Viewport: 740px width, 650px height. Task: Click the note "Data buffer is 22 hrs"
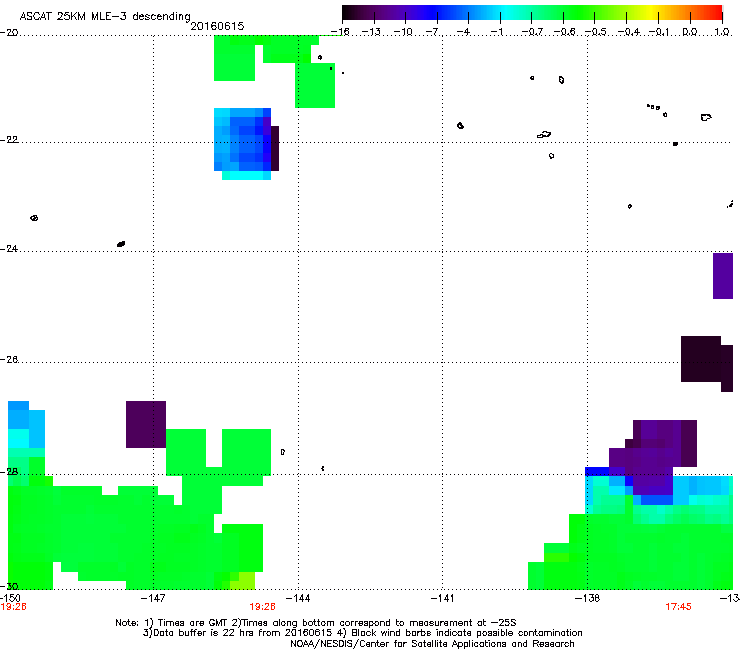coord(199,633)
